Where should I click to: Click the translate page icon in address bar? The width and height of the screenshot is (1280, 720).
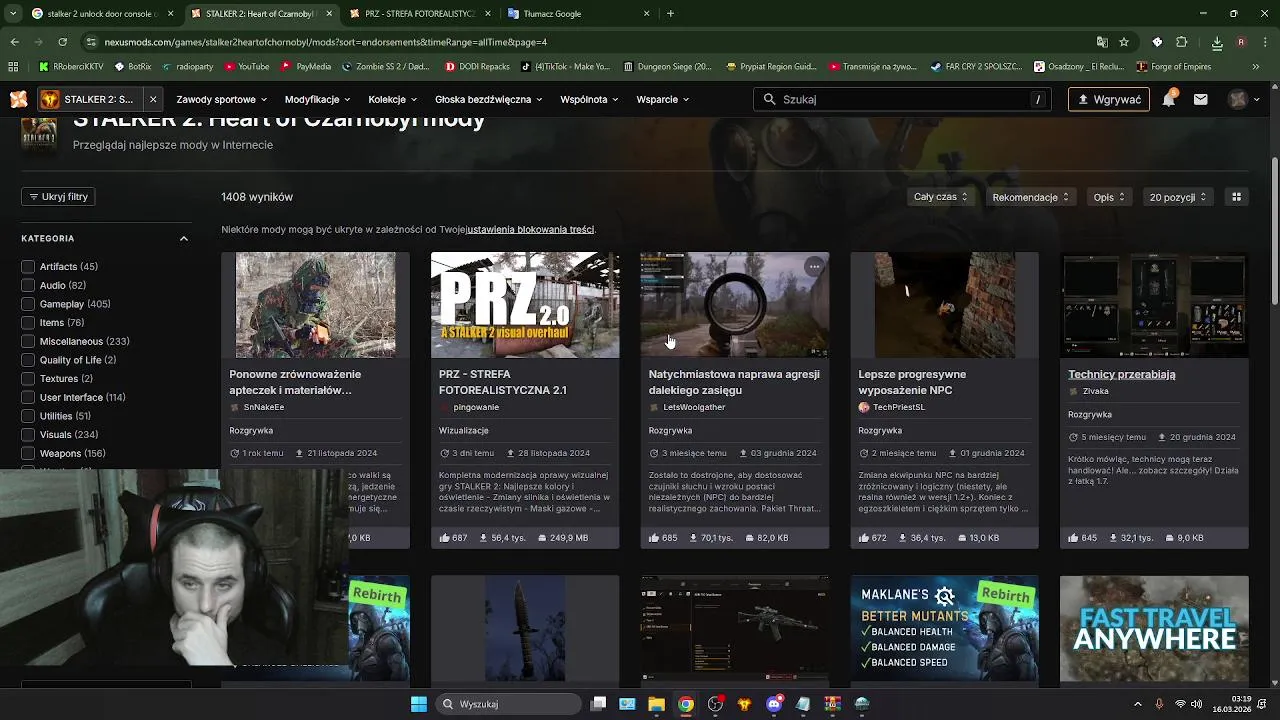(1102, 42)
